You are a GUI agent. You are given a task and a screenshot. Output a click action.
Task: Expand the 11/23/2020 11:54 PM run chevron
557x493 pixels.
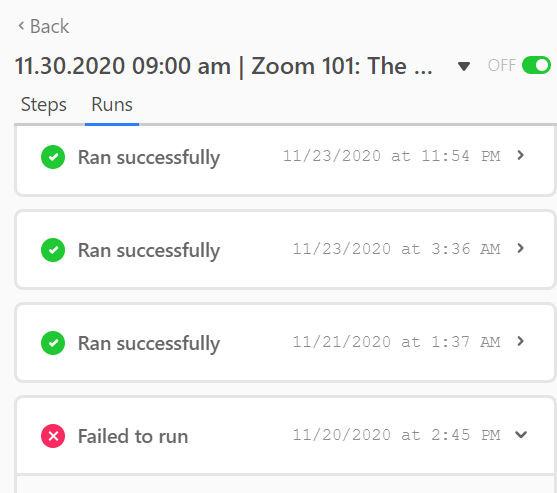click(x=520, y=155)
